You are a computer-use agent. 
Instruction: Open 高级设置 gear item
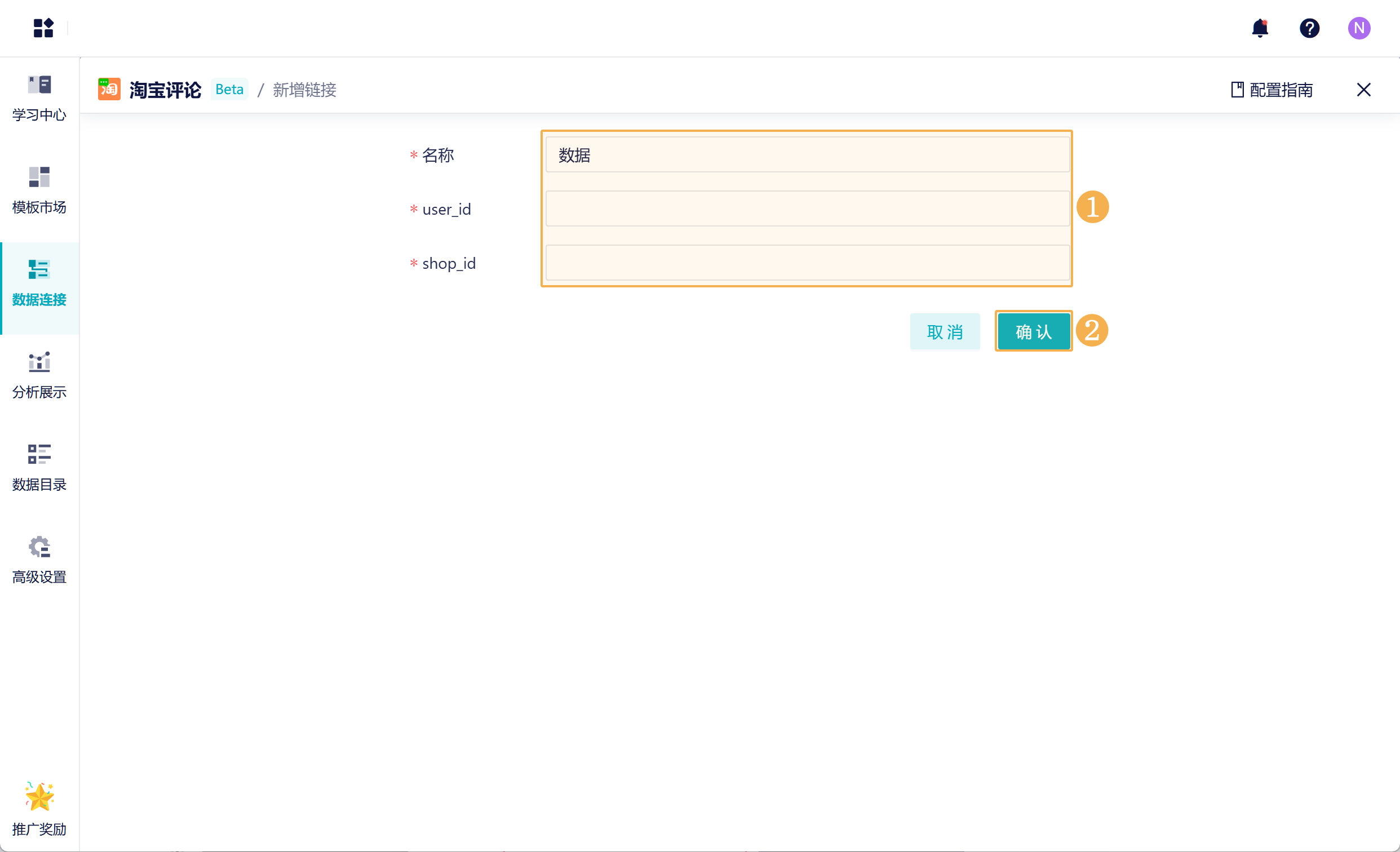(x=39, y=560)
